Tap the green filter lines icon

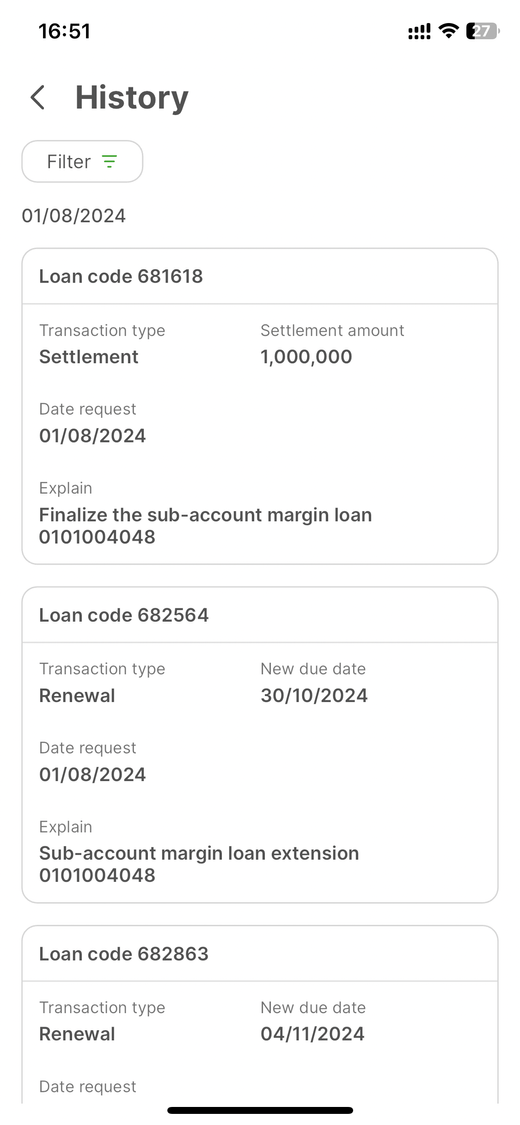tap(109, 161)
